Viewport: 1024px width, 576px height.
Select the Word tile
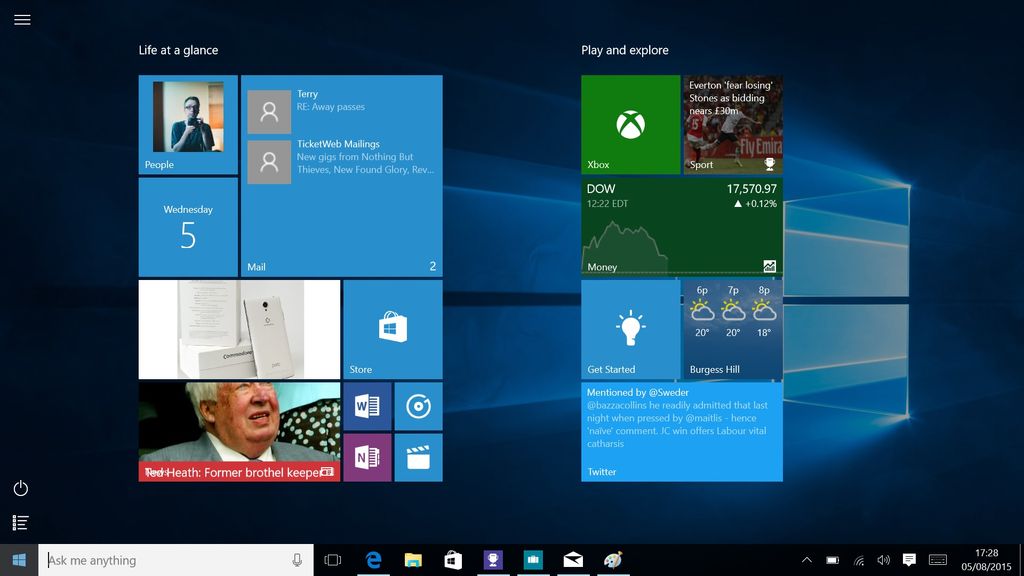click(x=367, y=406)
